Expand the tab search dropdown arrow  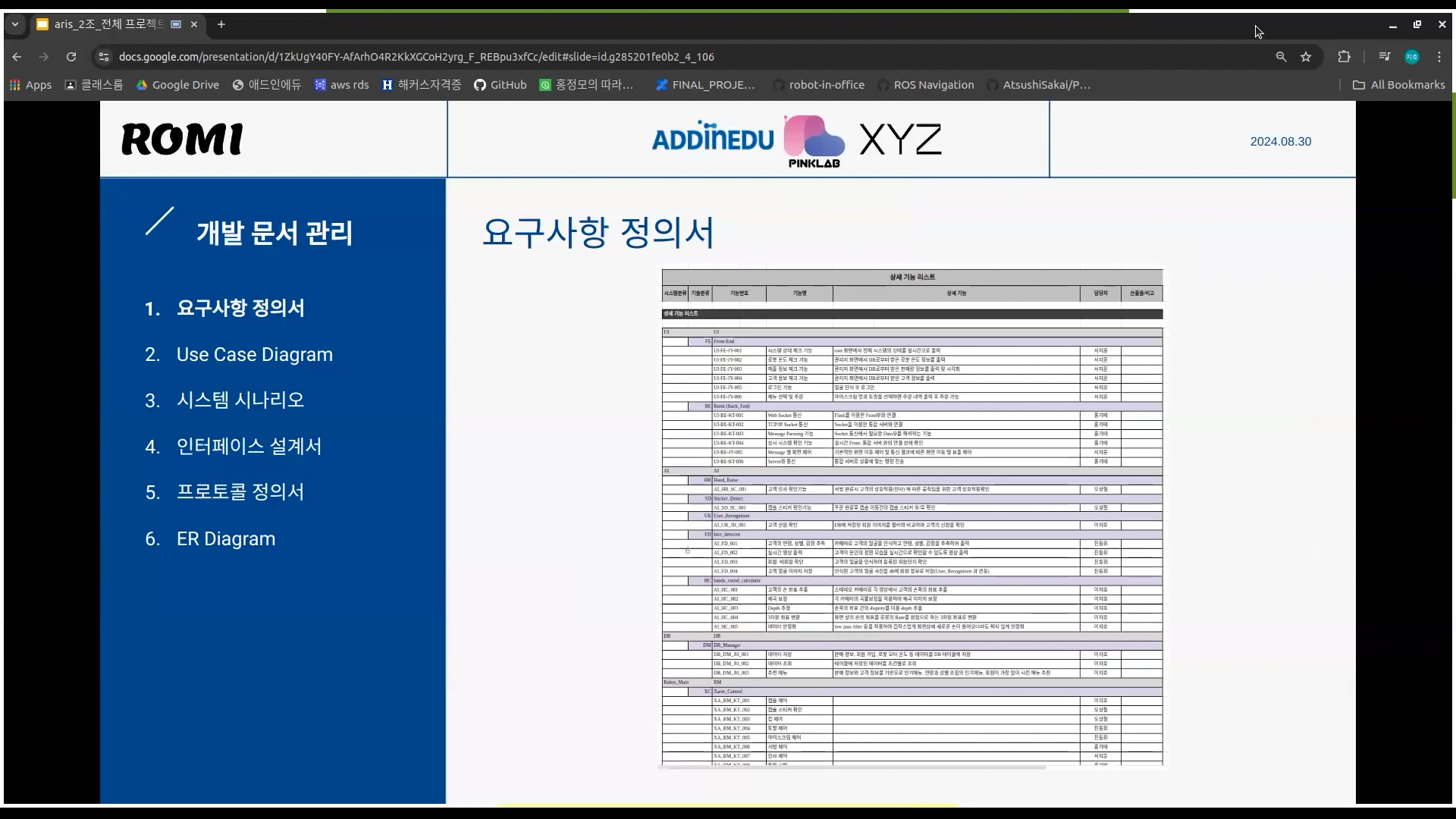pos(14,24)
